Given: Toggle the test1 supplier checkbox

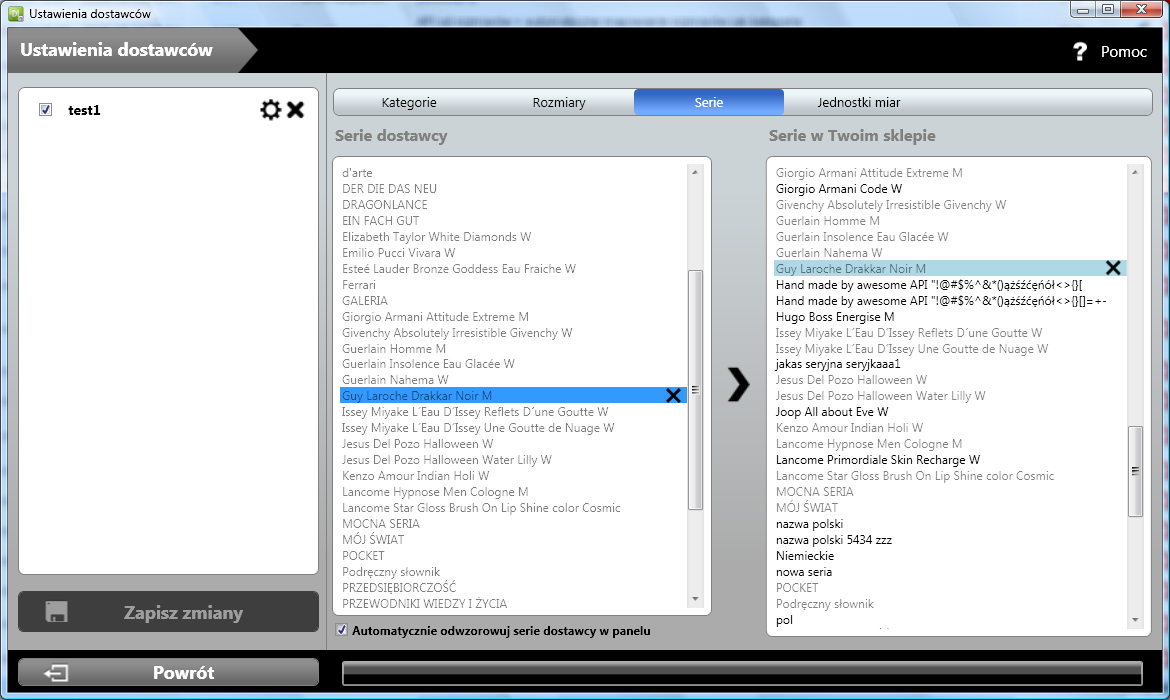Looking at the screenshot, I should [x=46, y=110].
